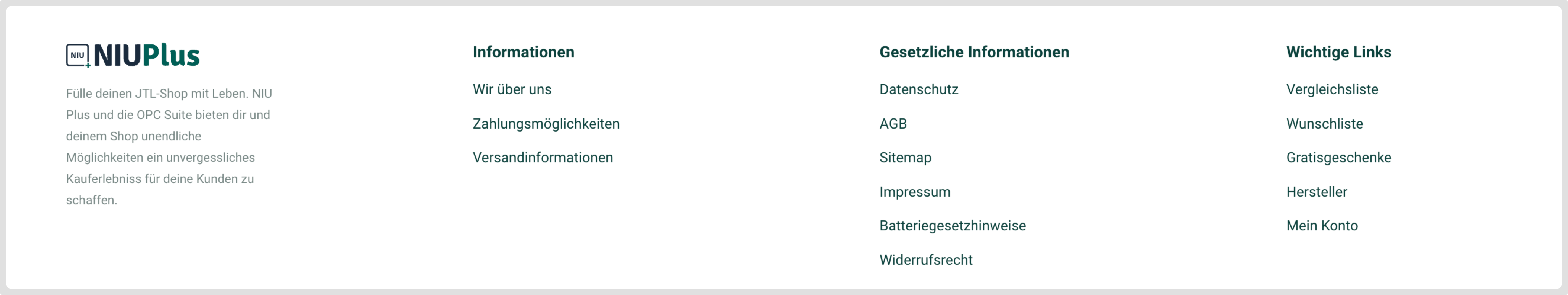Open Gratisgeschenke page
The image size is (1568, 295).
[x=1338, y=158]
